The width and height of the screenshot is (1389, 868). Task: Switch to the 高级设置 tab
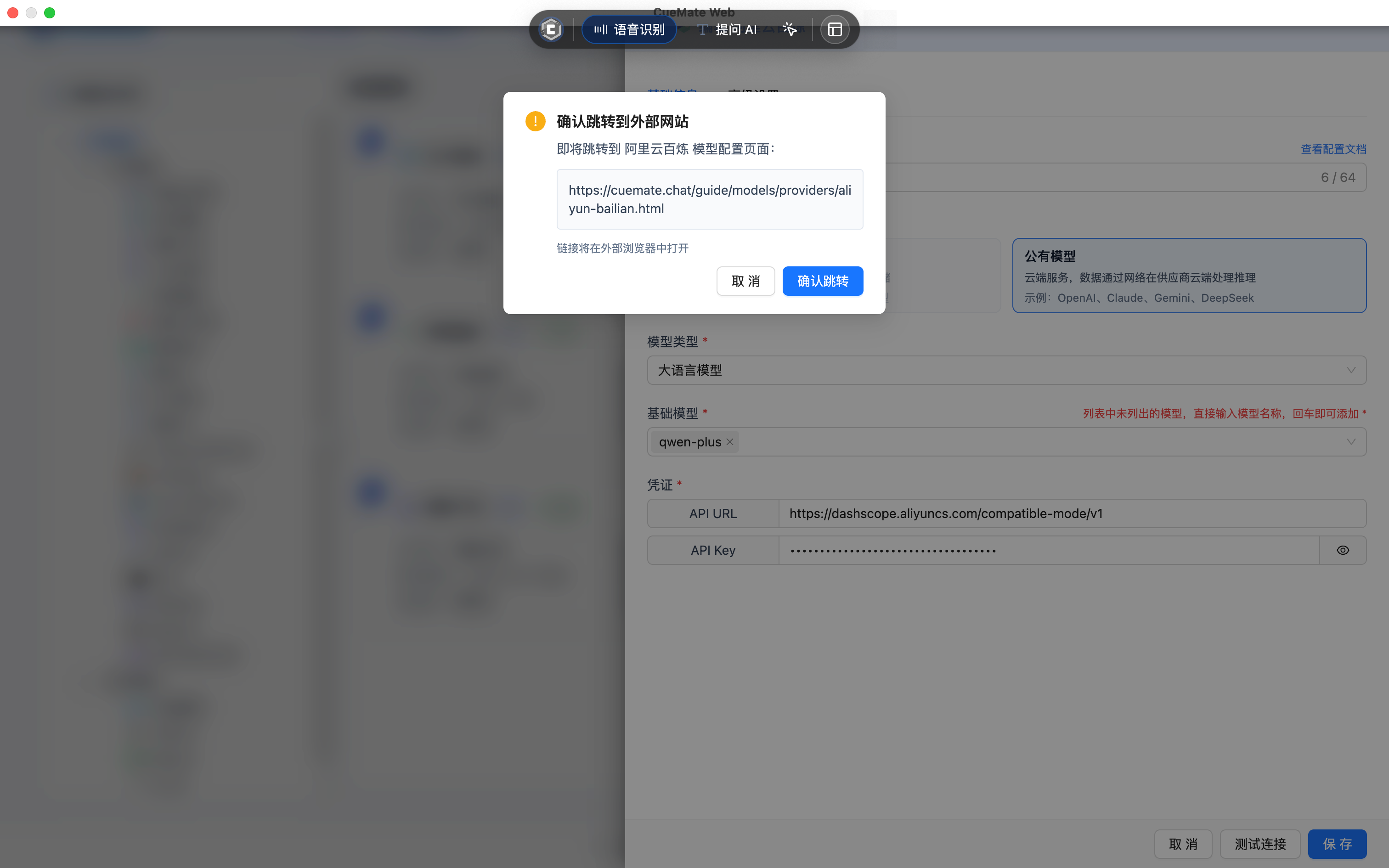pos(752,92)
